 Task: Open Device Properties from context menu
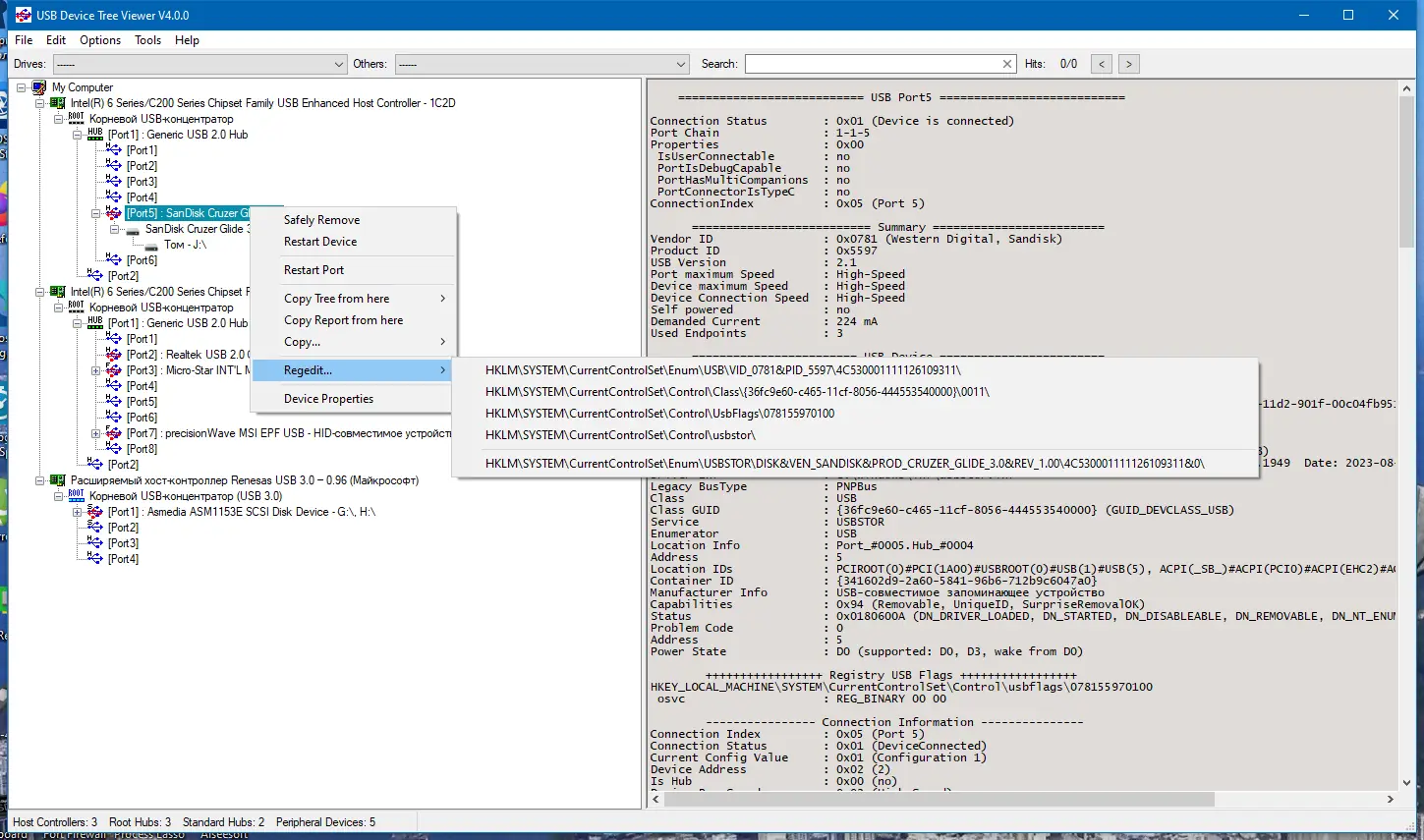(354, 399)
